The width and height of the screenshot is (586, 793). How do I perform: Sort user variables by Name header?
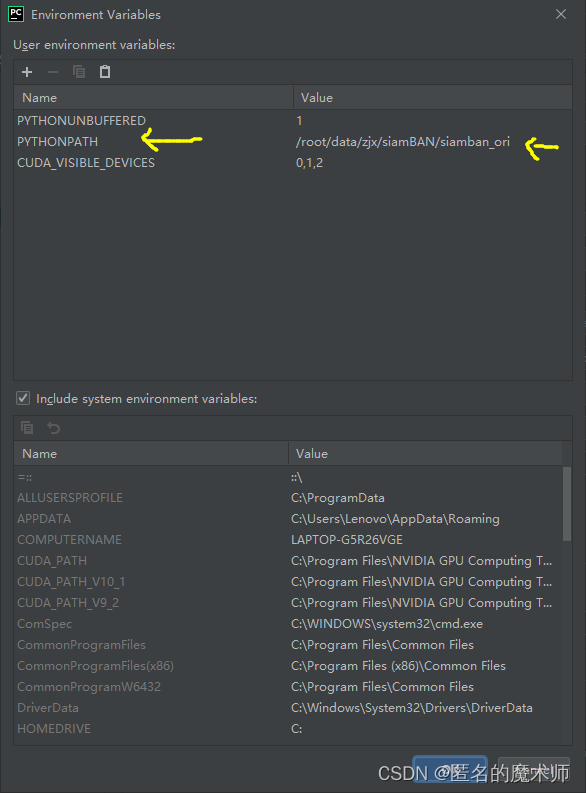153,98
